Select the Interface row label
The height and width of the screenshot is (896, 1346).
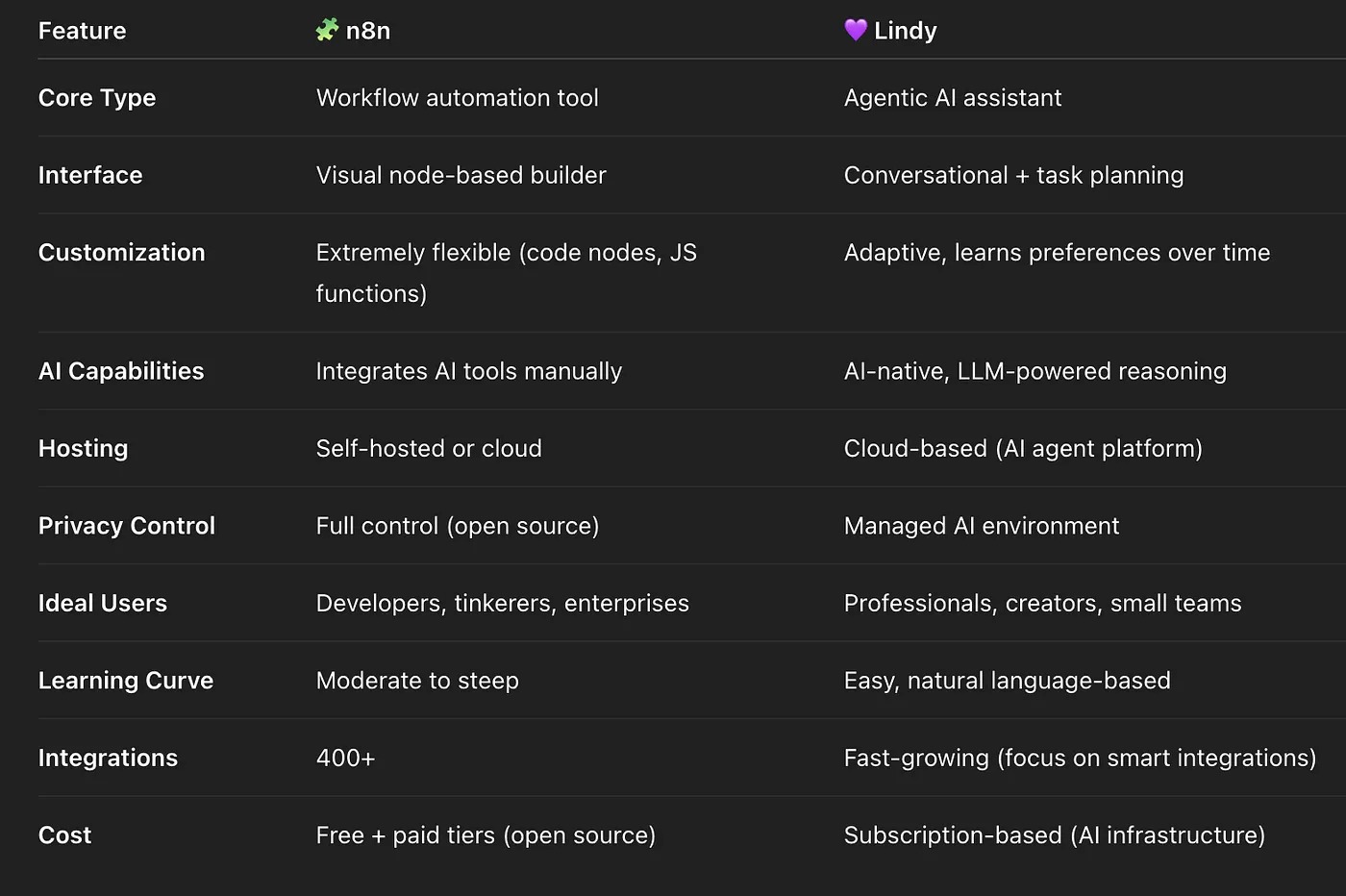[90, 175]
